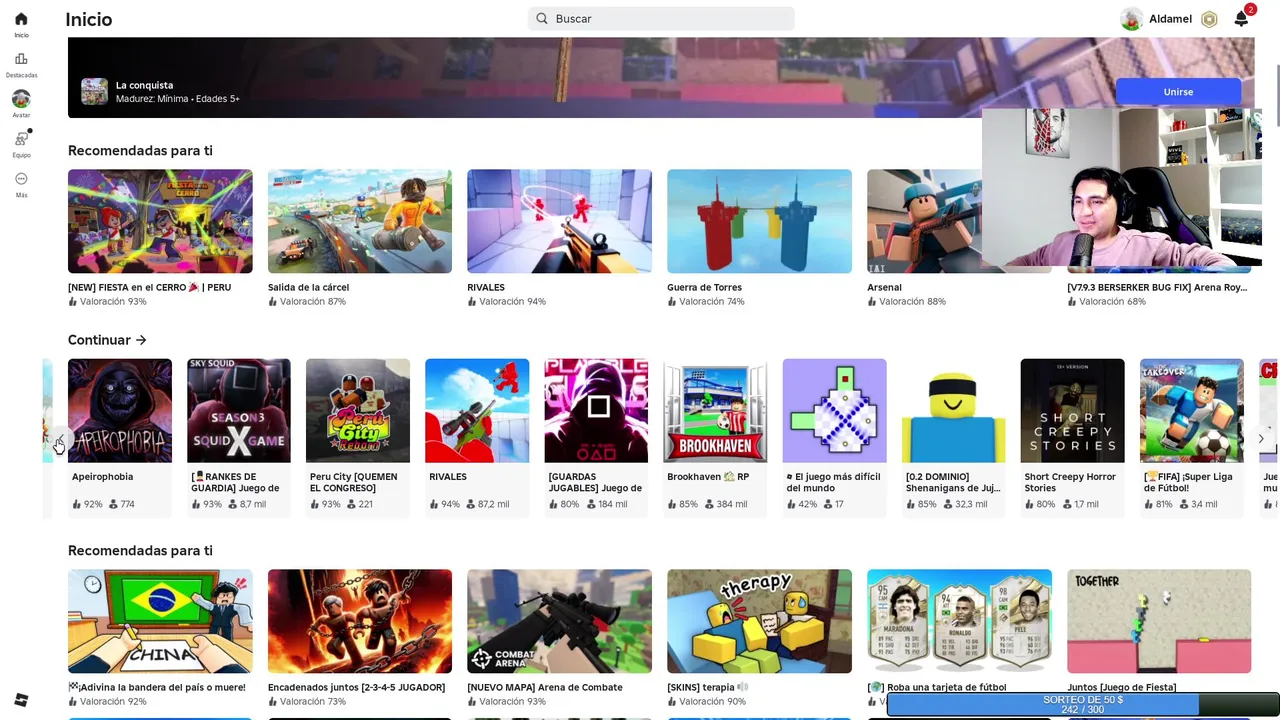Open the notifications bell
Screen dimensions: 1280x720
click(x=1241, y=19)
